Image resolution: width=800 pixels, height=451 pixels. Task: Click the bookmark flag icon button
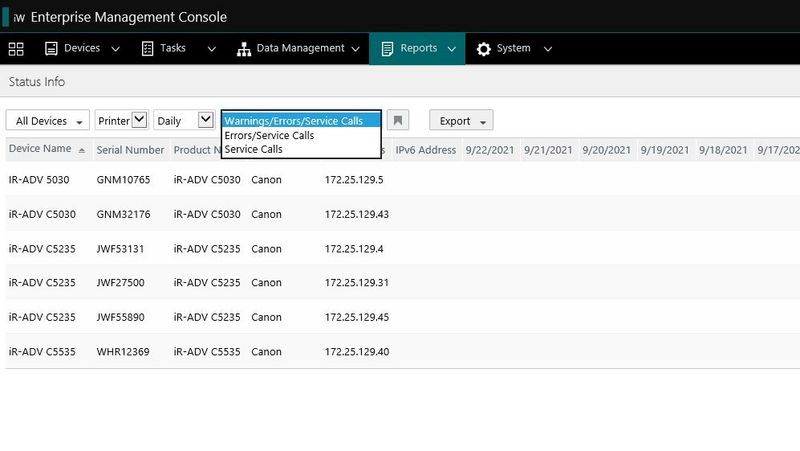point(398,120)
